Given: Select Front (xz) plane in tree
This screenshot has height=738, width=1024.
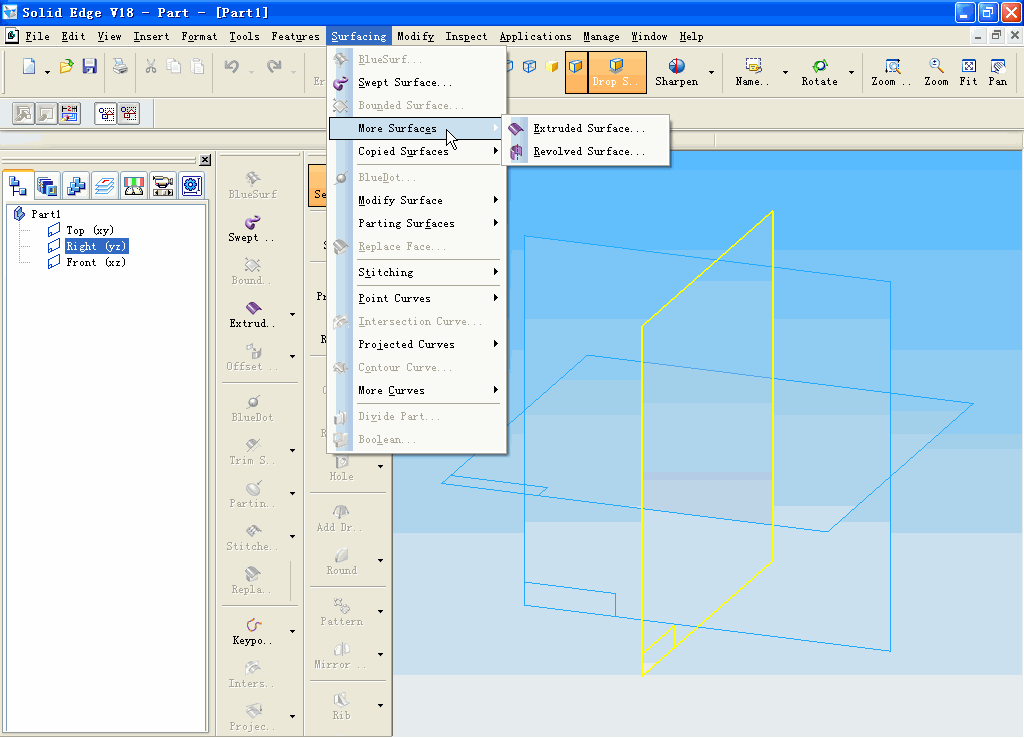Looking at the screenshot, I should coord(96,263).
